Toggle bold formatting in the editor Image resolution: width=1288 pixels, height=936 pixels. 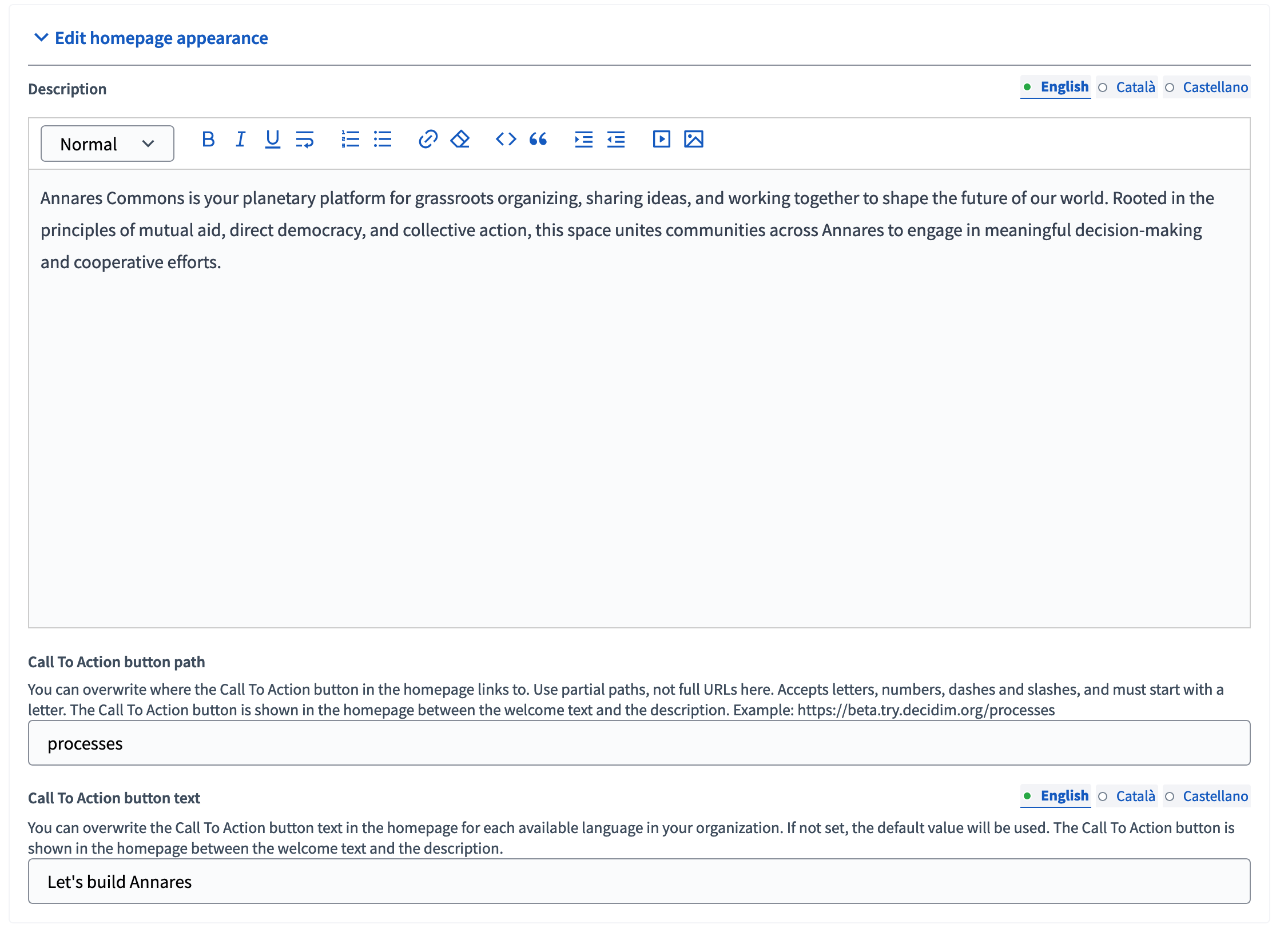click(x=209, y=139)
